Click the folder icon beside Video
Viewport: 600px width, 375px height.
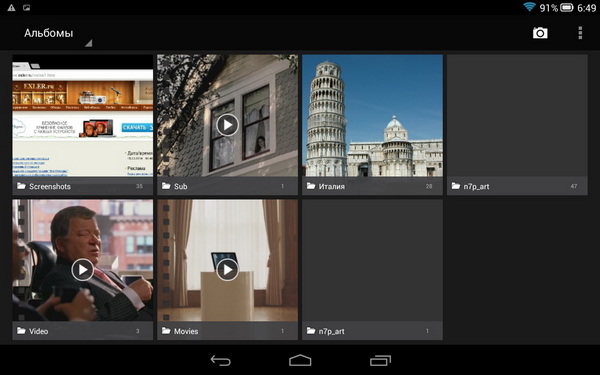(21, 331)
